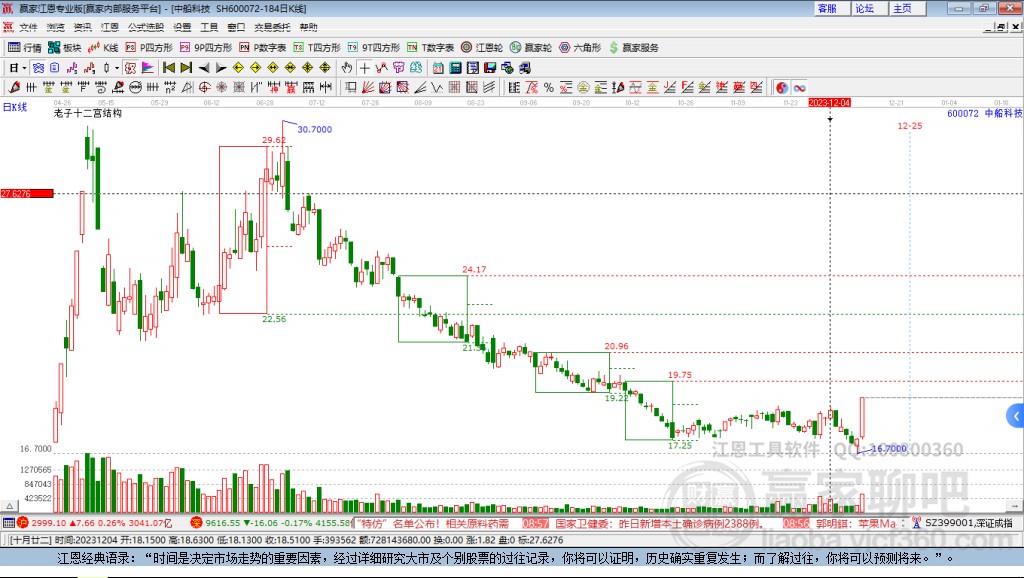Open the 六角形 hexagon chart
Viewport: 1024px width, 578px height.
coord(580,48)
